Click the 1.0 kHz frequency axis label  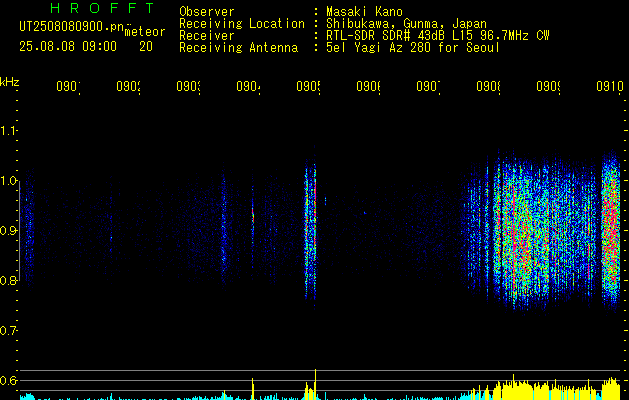click(x=9, y=181)
